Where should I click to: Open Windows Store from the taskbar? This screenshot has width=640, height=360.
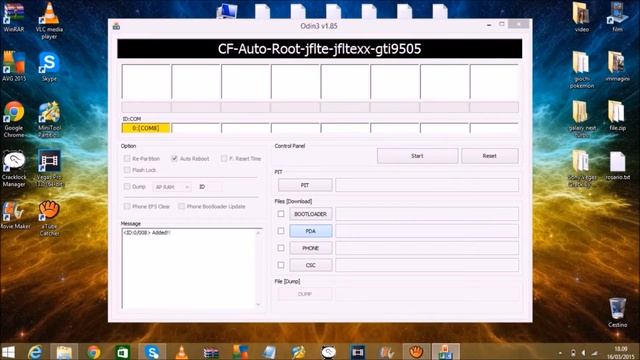[123, 352]
